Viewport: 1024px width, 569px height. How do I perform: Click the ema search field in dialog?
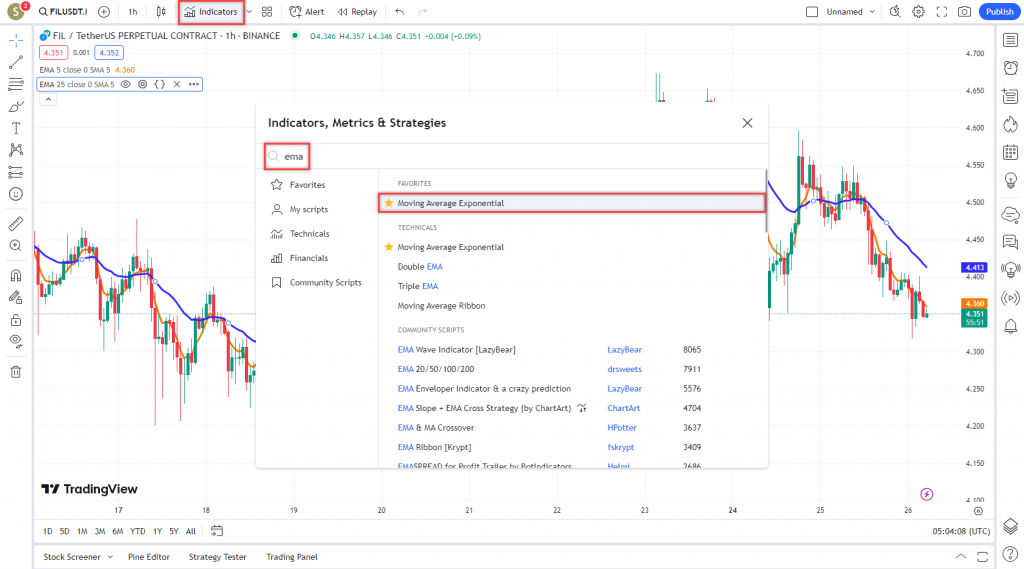(514, 156)
